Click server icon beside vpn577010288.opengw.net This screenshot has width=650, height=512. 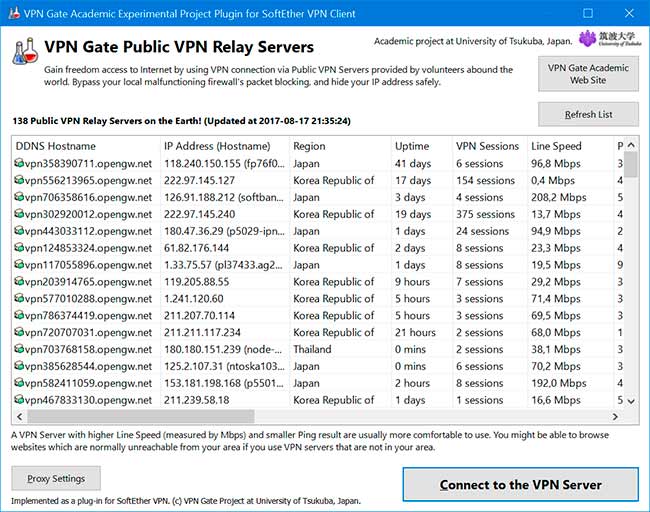tap(19, 298)
